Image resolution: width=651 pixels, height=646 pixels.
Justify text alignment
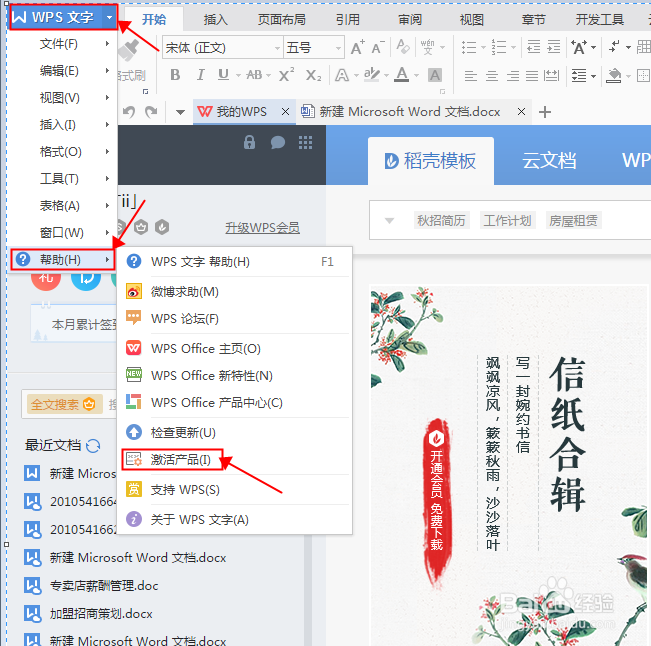tap(532, 76)
